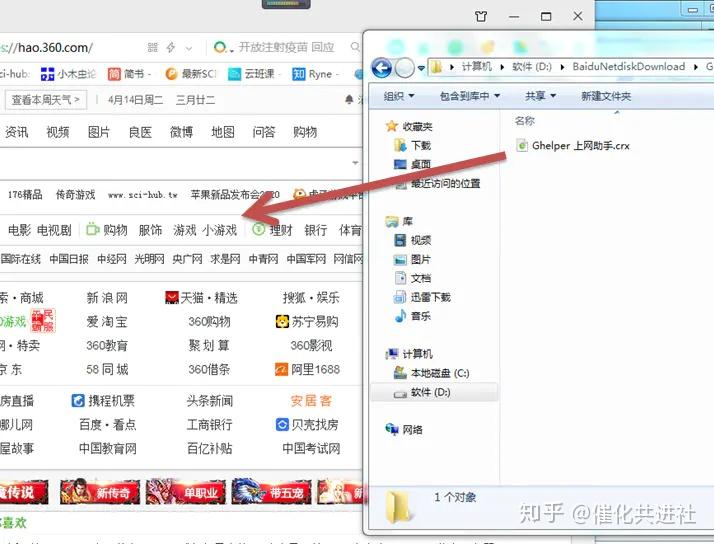714x544 pixels.
Task: Open the 理财 category link
Action: 272,229
